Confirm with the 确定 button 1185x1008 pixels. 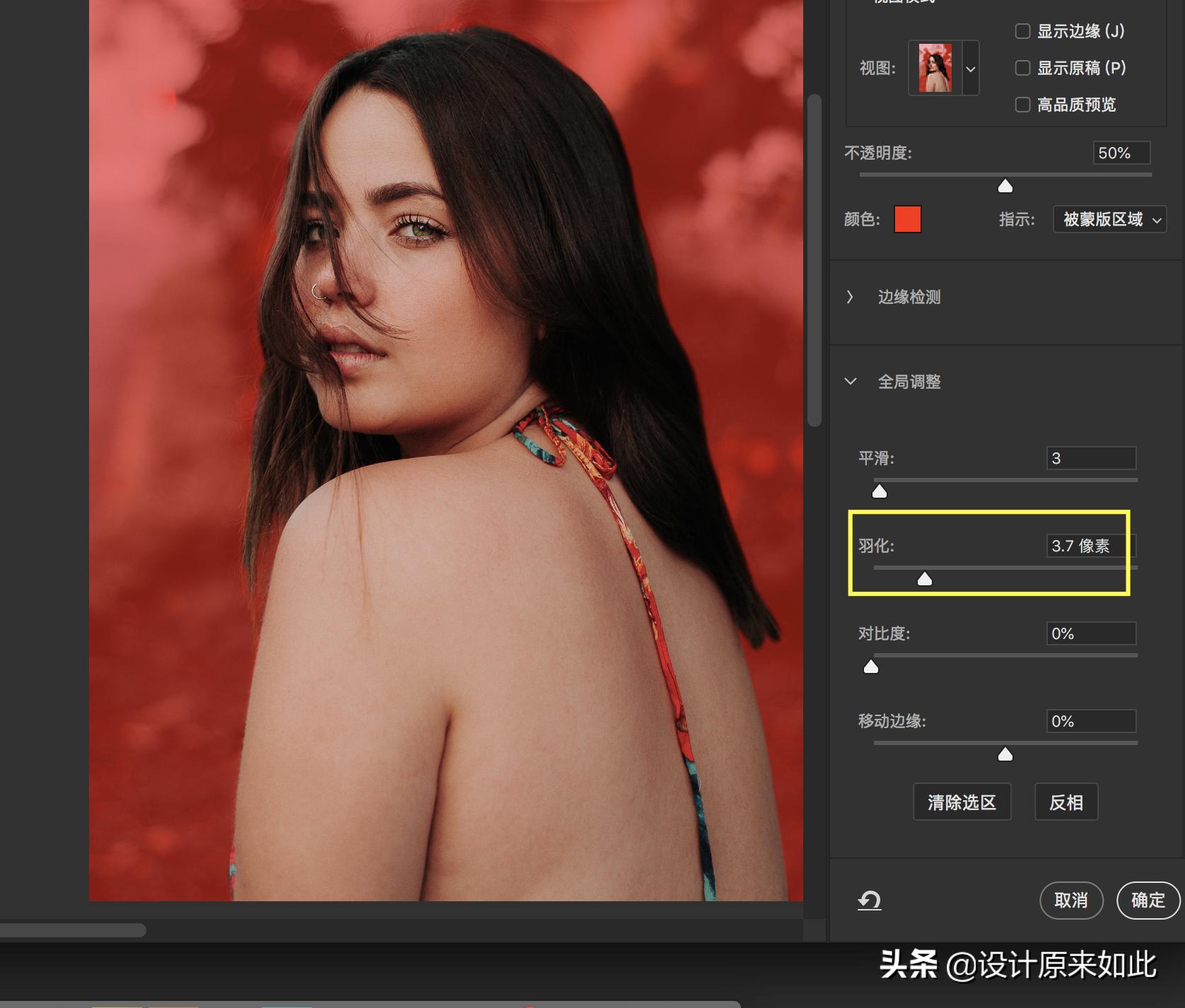pyautogui.click(x=1148, y=900)
